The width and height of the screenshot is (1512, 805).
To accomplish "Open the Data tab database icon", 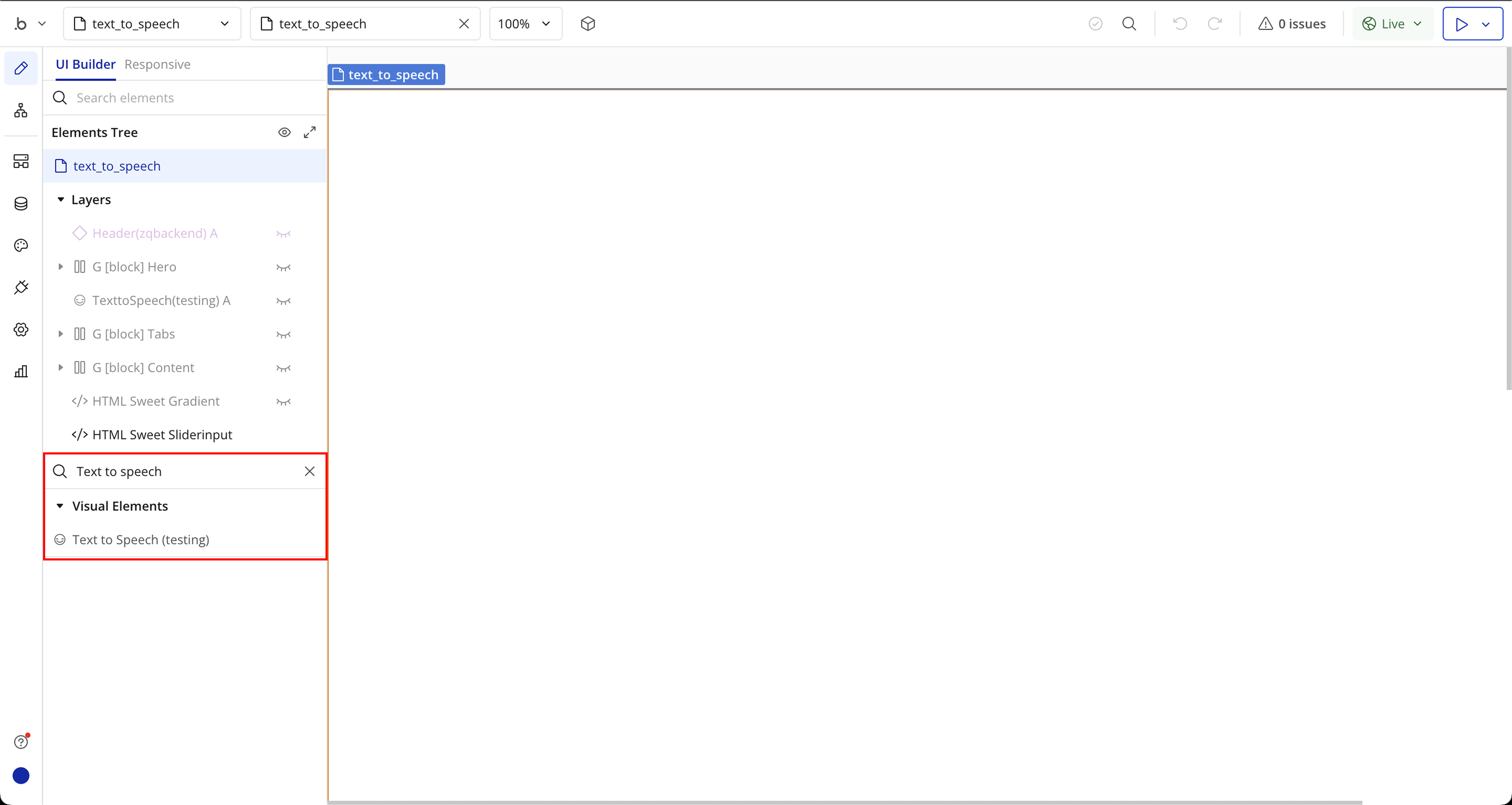I will [x=21, y=204].
